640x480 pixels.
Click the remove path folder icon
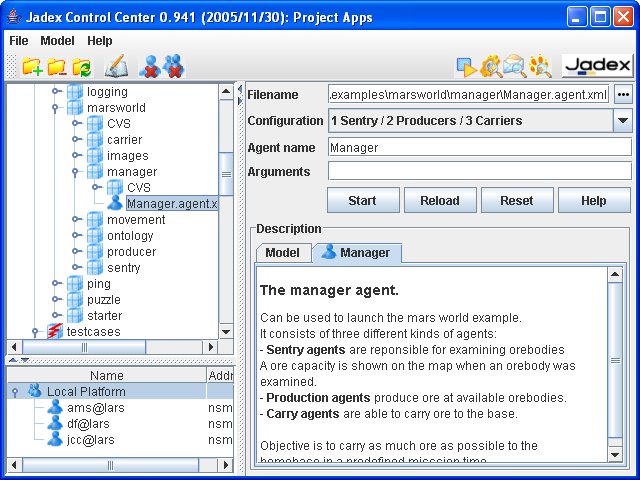click(56, 67)
